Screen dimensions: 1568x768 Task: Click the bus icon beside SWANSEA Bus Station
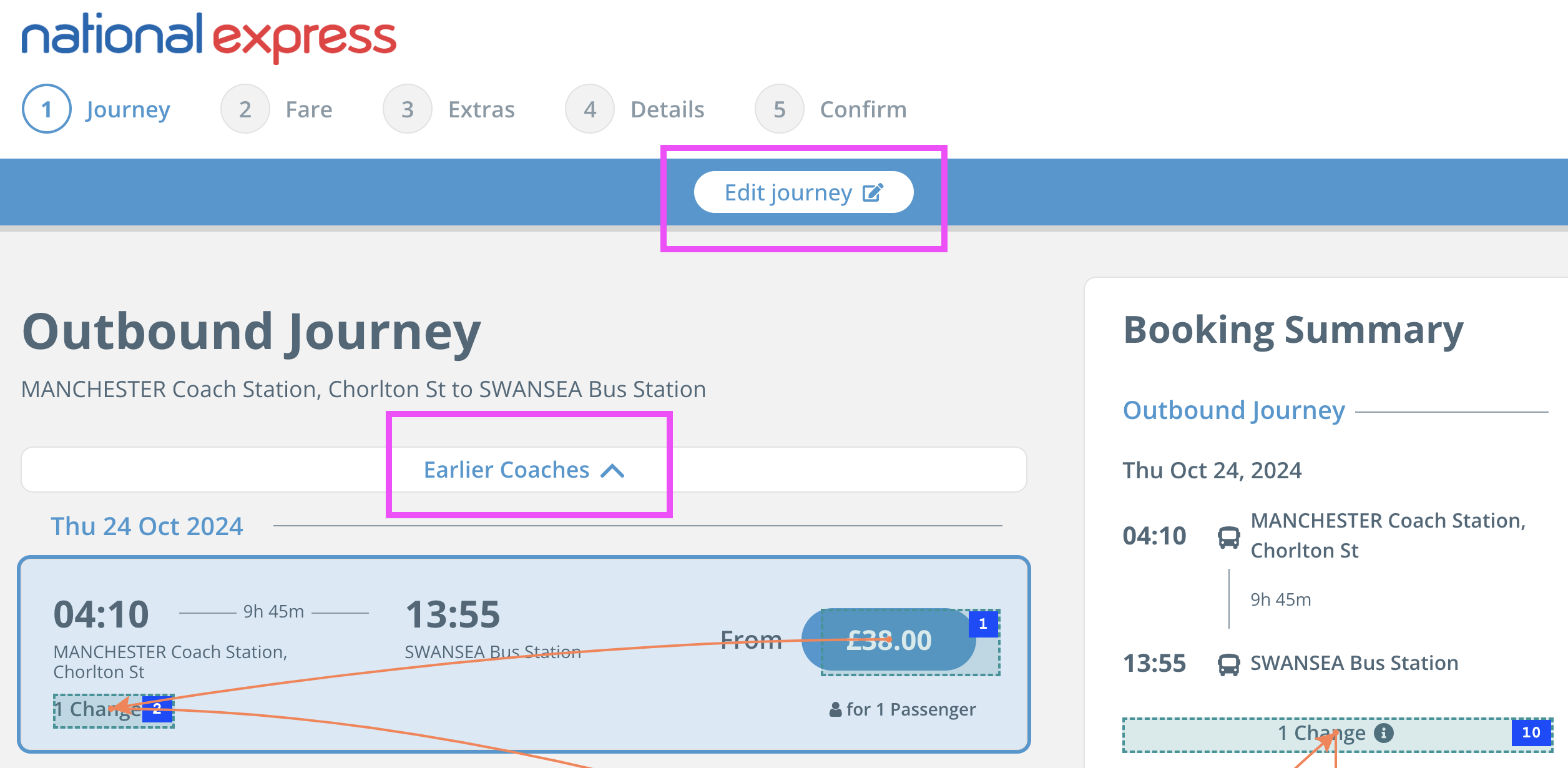tap(1228, 664)
